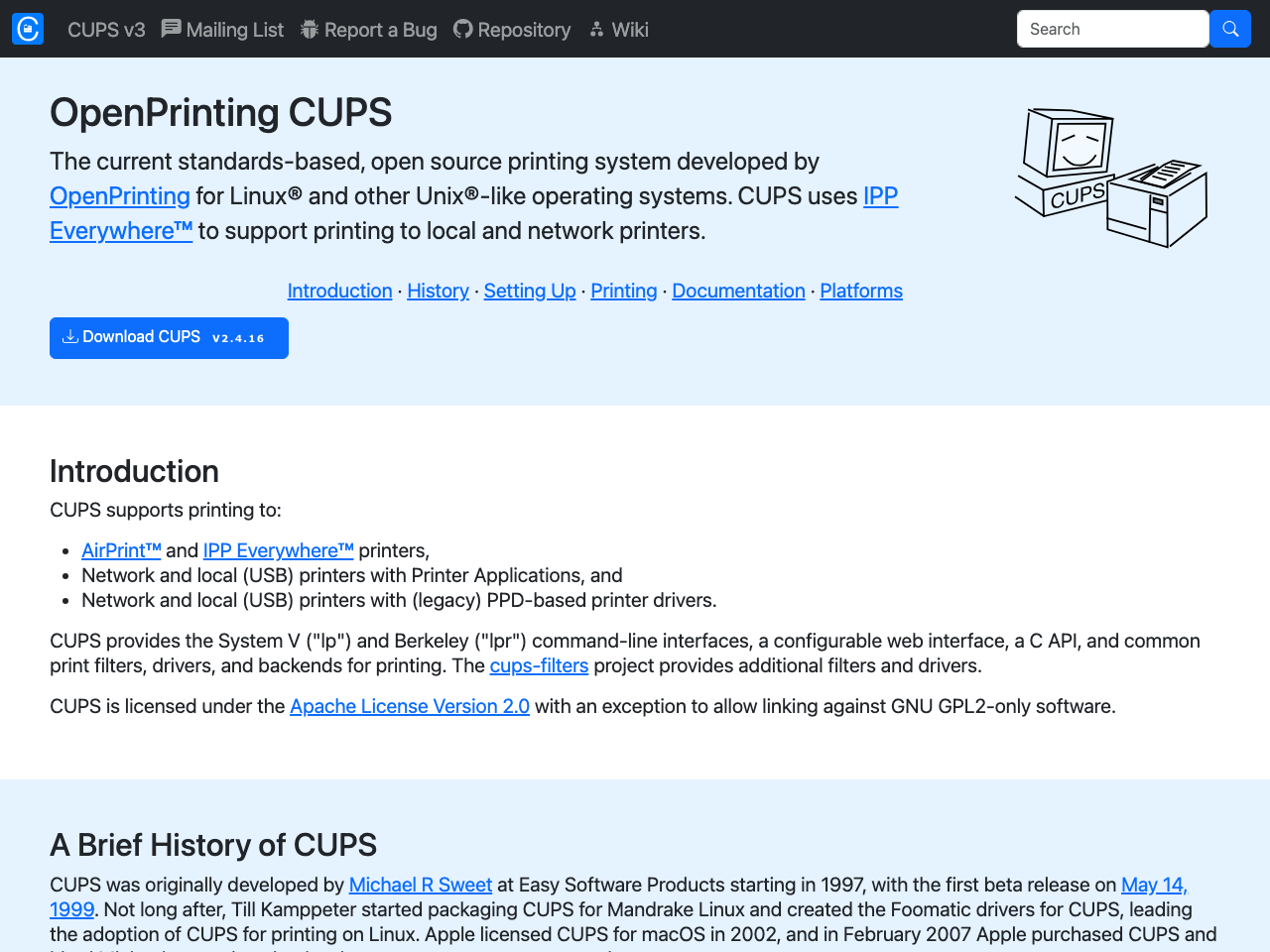Image resolution: width=1270 pixels, height=952 pixels.
Task: Click the AirPrint link in the bullet list
Action: 121,550
